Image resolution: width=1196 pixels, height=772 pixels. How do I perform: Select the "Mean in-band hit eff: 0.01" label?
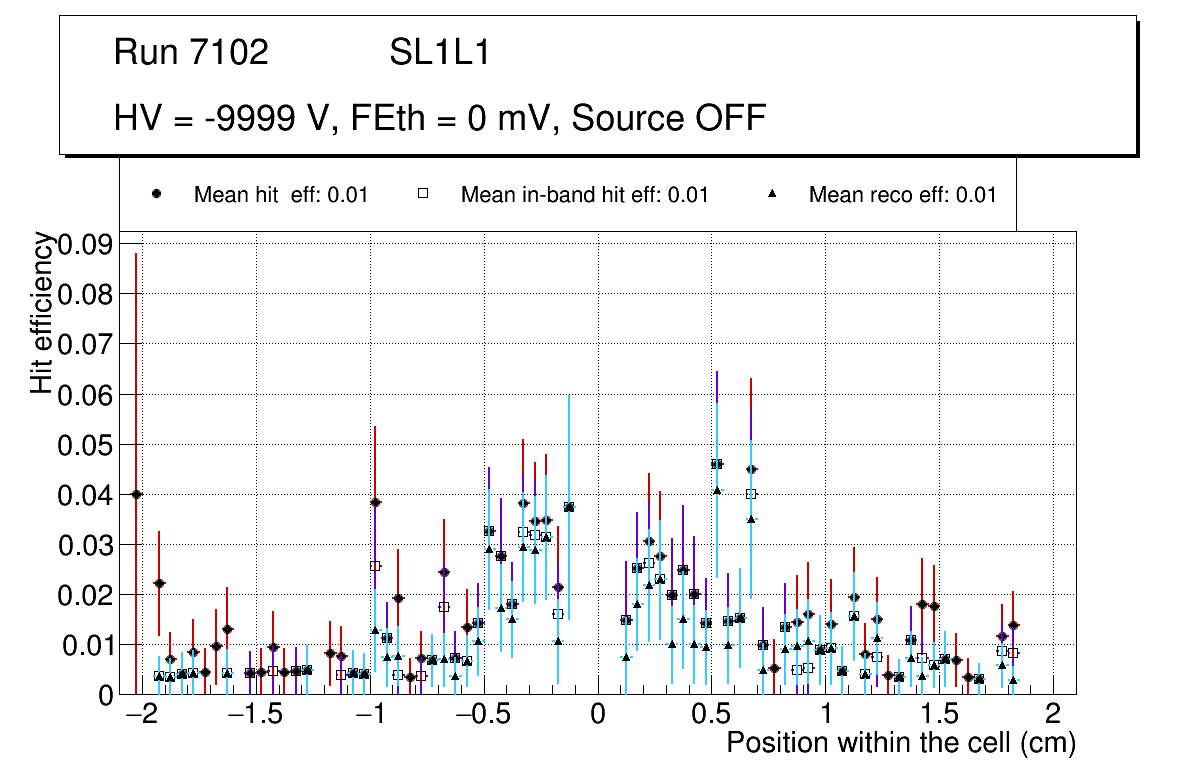tap(584, 195)
